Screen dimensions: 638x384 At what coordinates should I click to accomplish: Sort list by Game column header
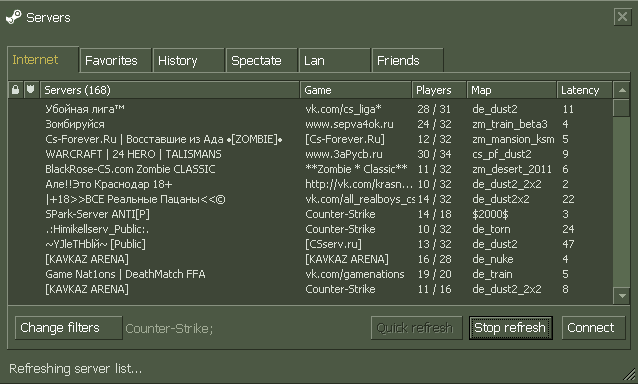point(356,90)
